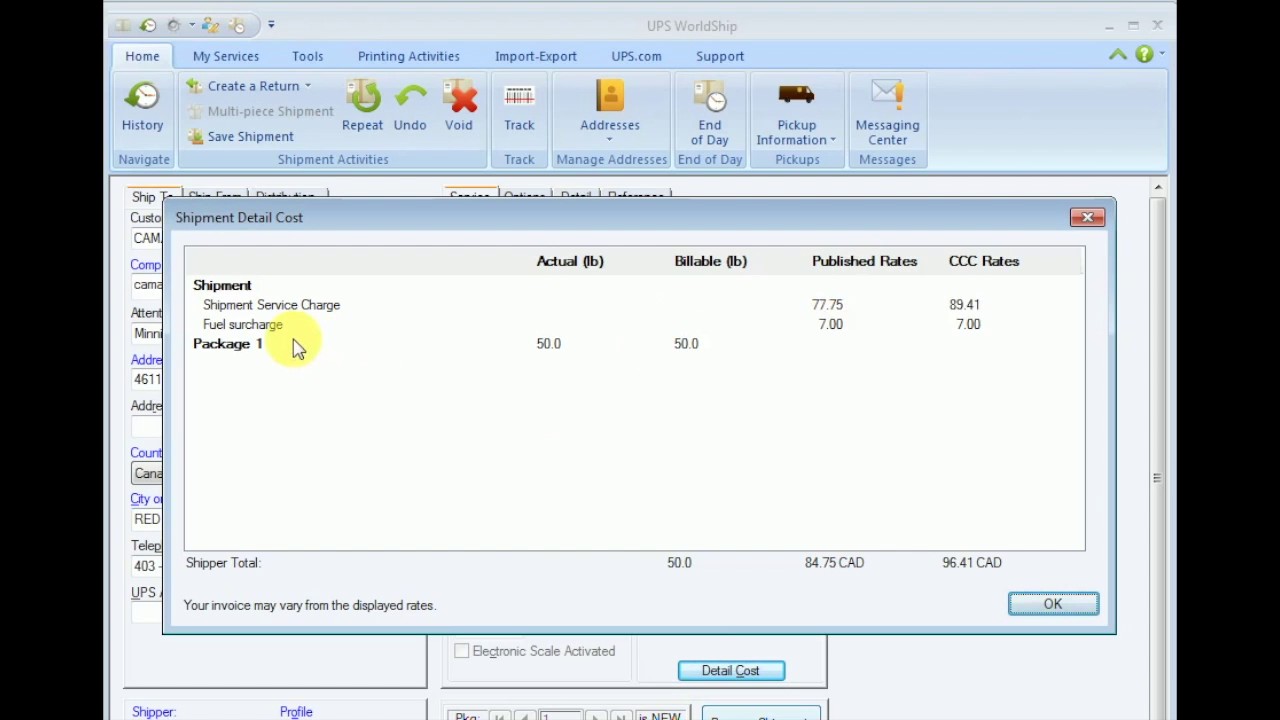Click the Repeat shipment icon
This screenshot has height=720, width=1280.
click(x=362, y=97)
